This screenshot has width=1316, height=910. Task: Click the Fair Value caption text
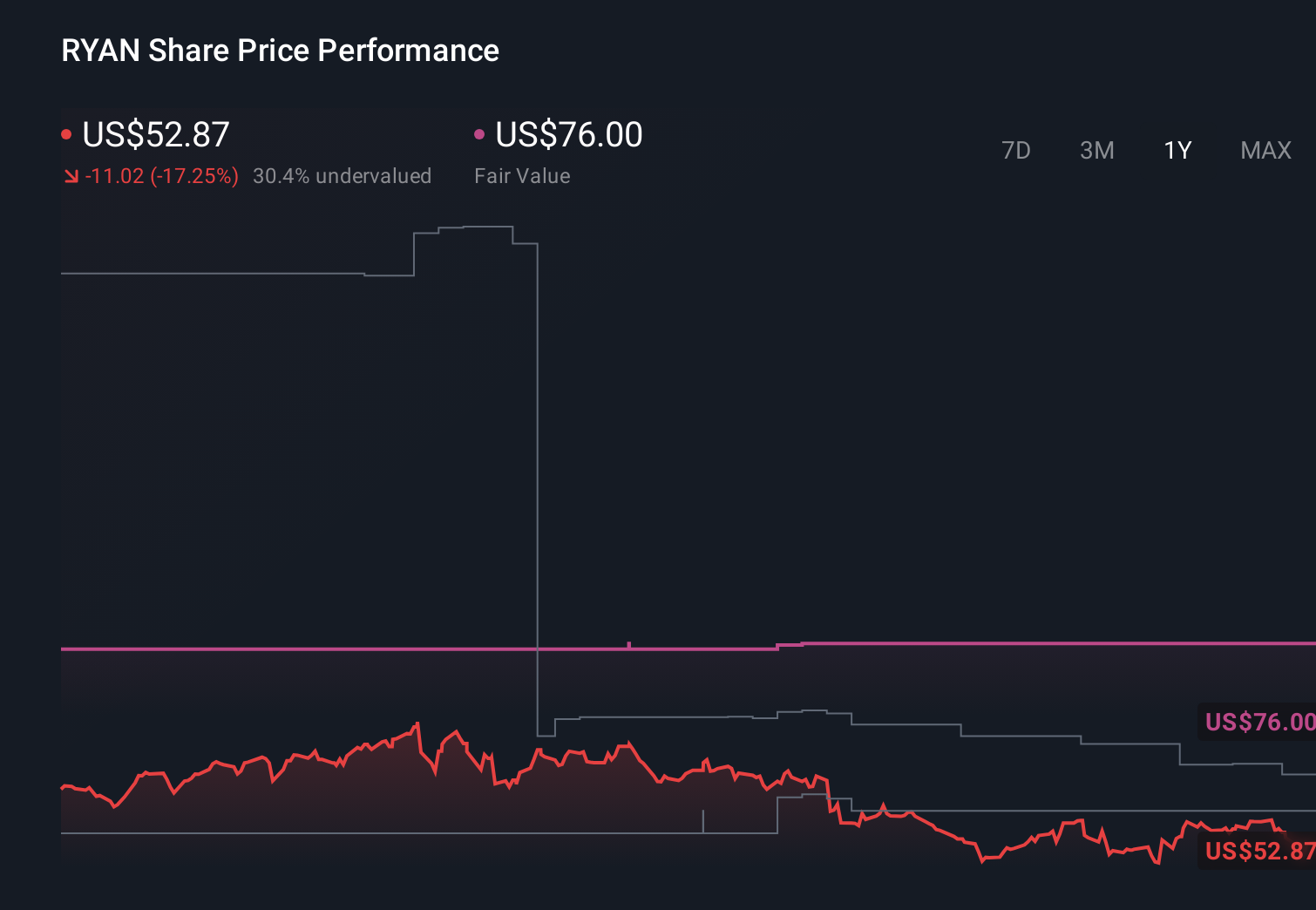(x=522, y=175)
